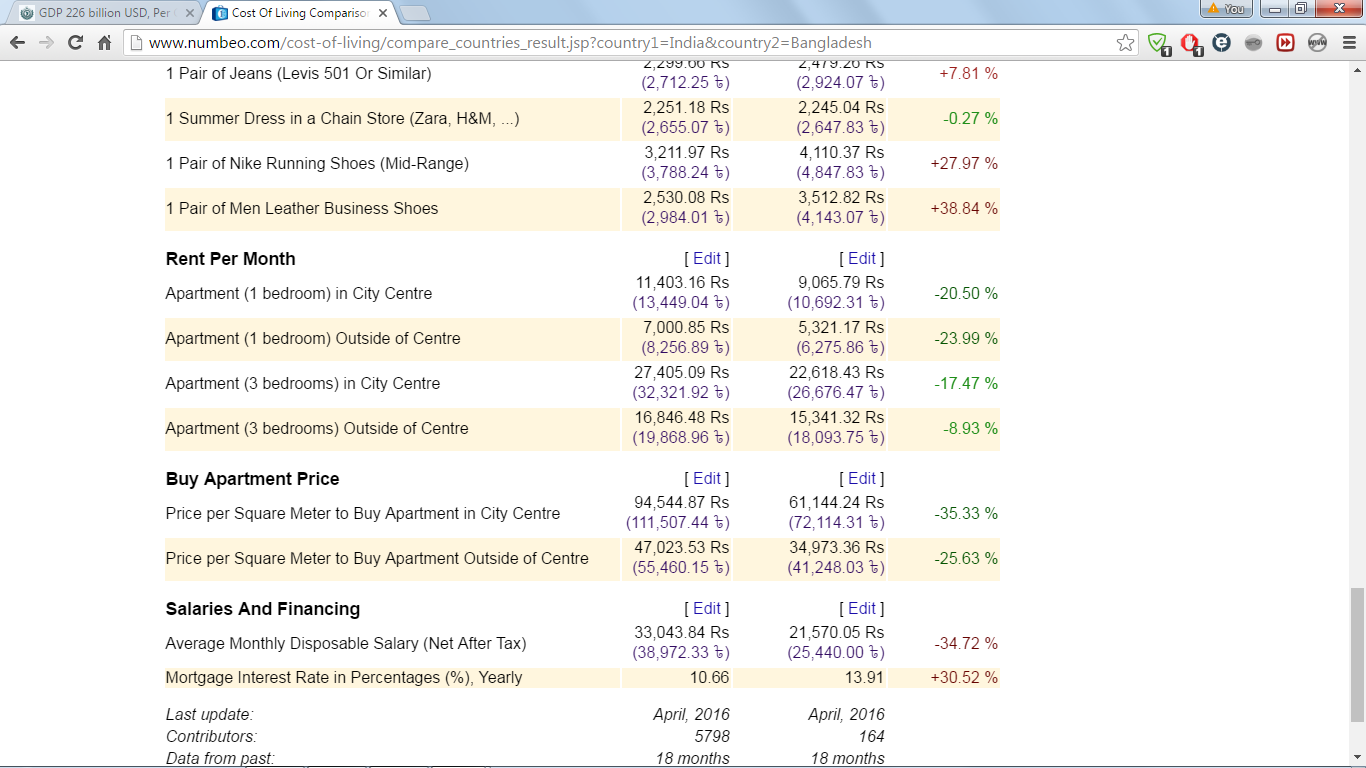Click the 11,403.16 Rs value
The height and width of the screenshot is (768, 1366).
683,283
